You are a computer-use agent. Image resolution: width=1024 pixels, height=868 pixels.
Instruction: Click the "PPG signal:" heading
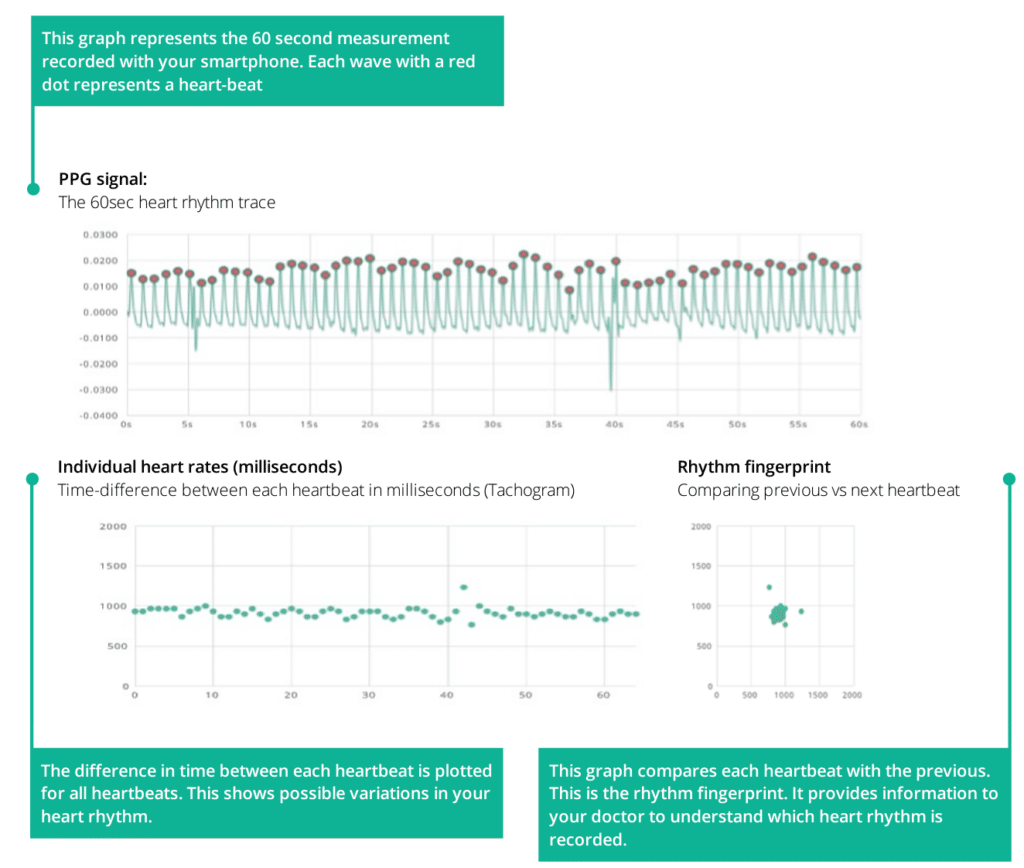(x=103, y=180)
